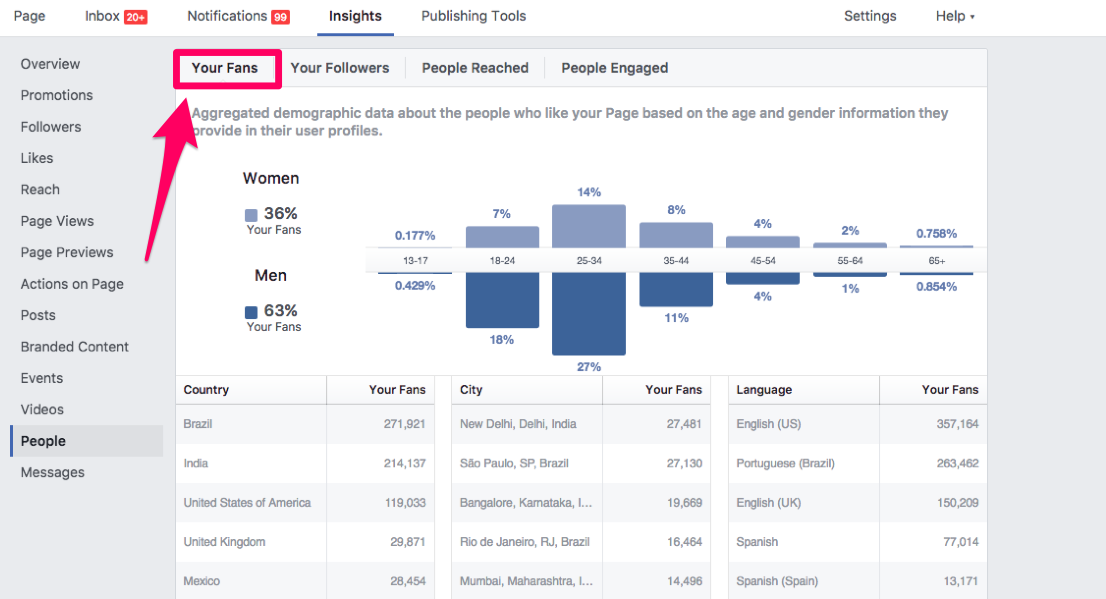Open the People Engaged tab
Screen dimensions: 1106x599
pyautogui.click(x=614, y=68)
